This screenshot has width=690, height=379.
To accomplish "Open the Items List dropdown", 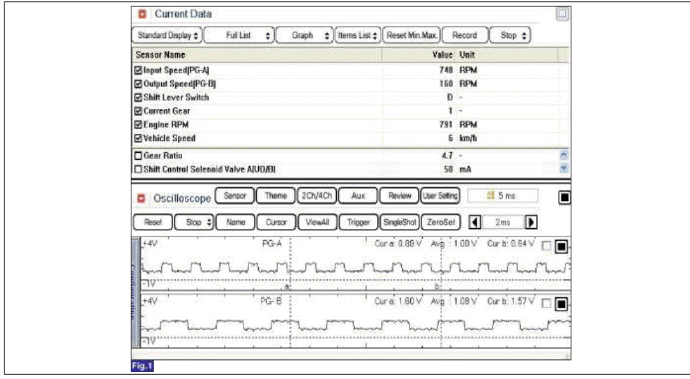I will [x=358, y=36].
